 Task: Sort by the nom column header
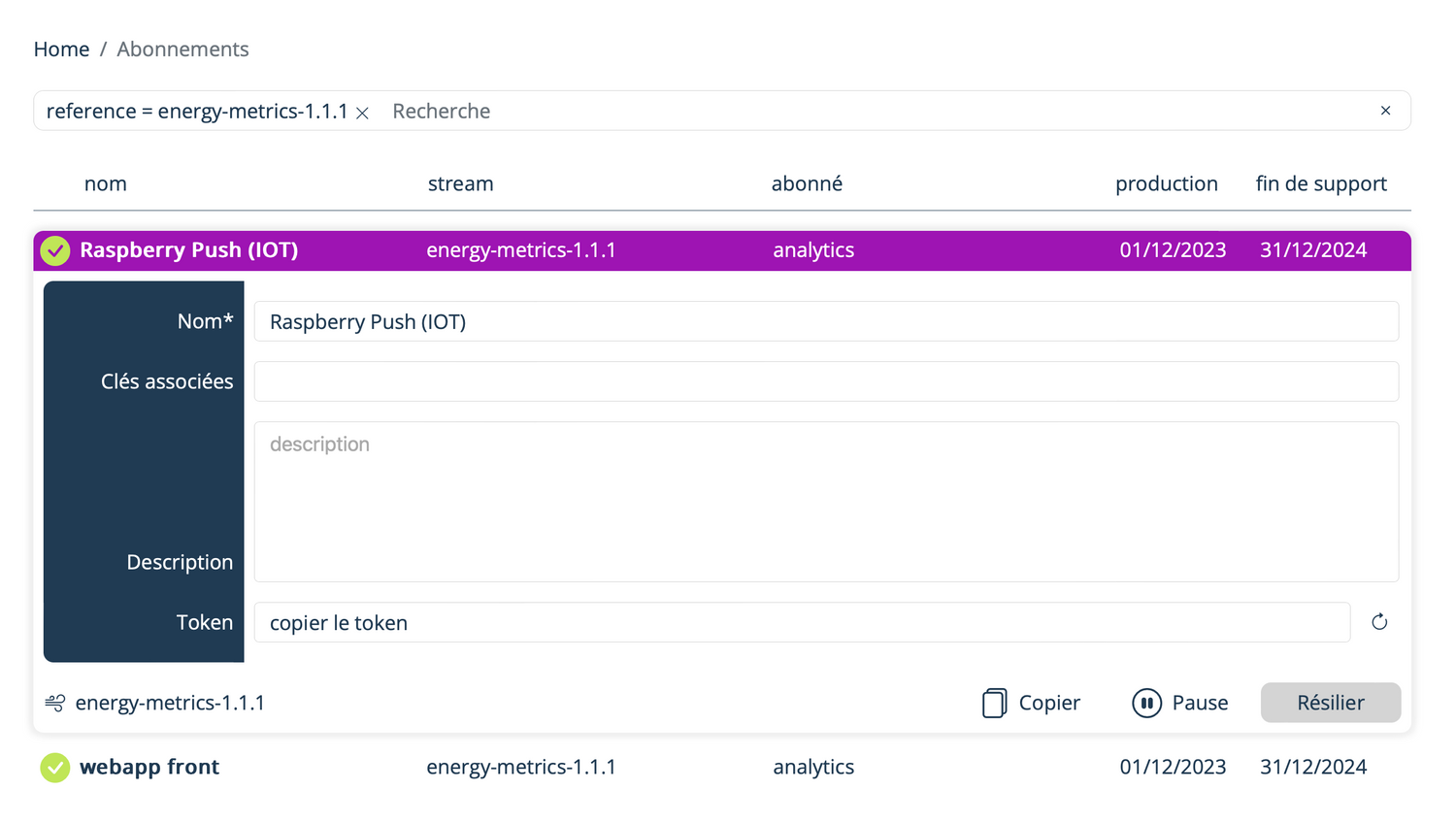click(x=106, y=183)
